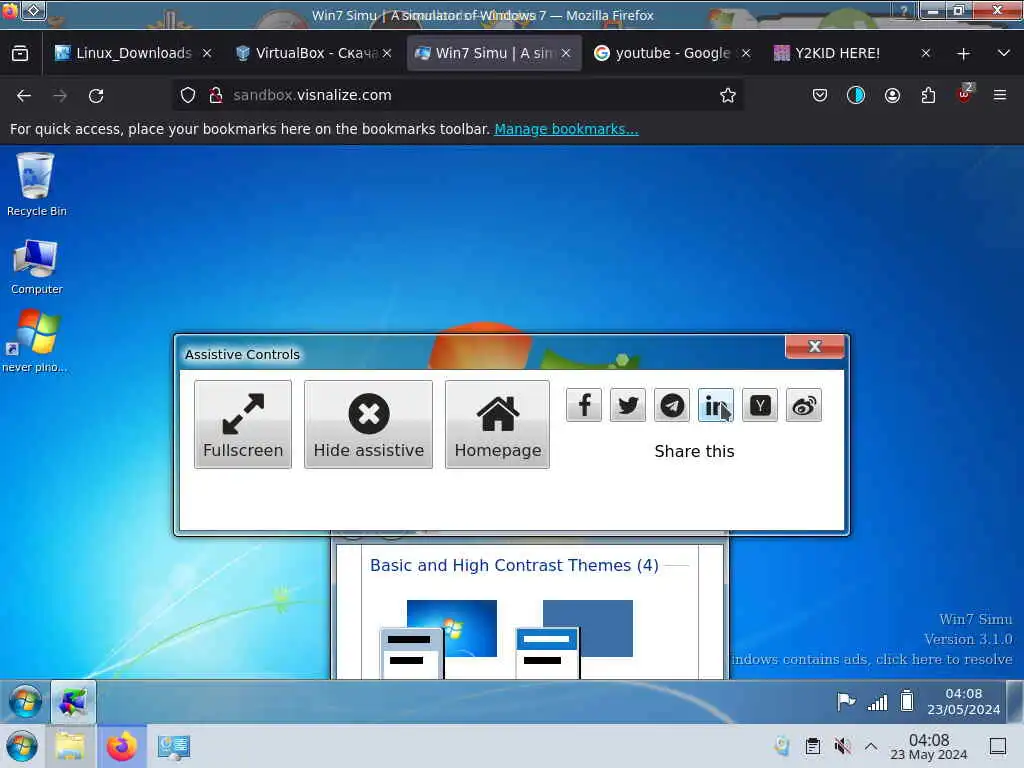1024x768 pixels.
Task: Click the host clock showing 23 May 2024
Action: coord(929,746)
